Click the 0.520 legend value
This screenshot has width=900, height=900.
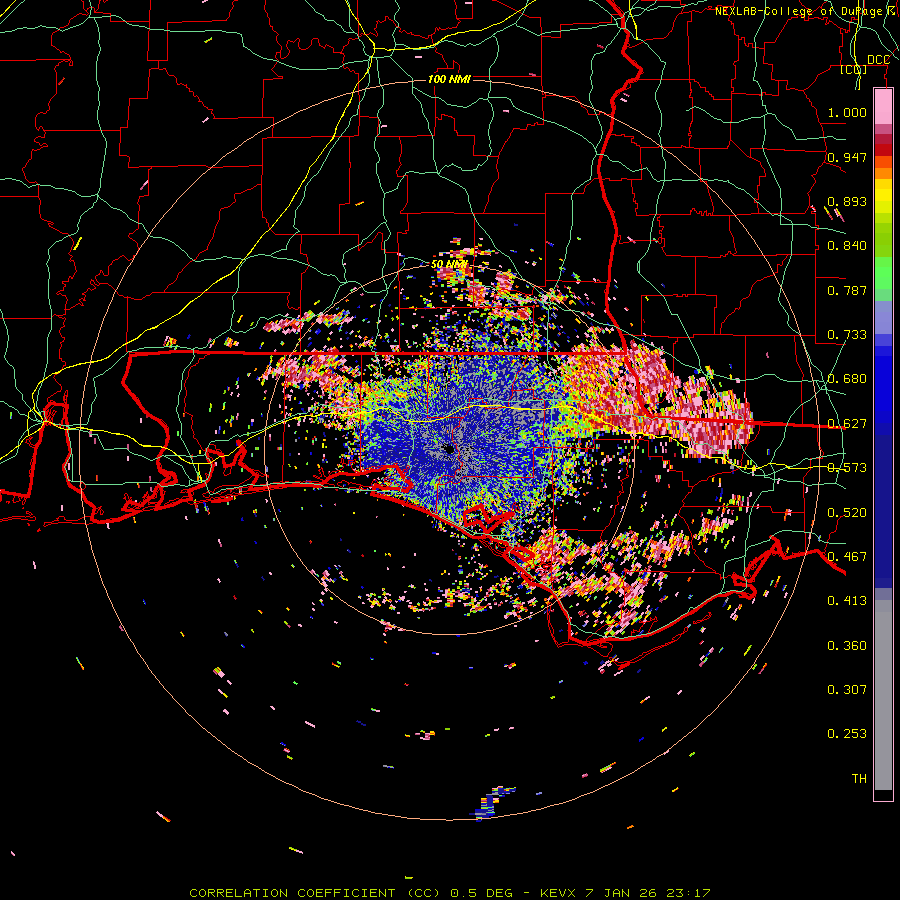coord(847,512)
